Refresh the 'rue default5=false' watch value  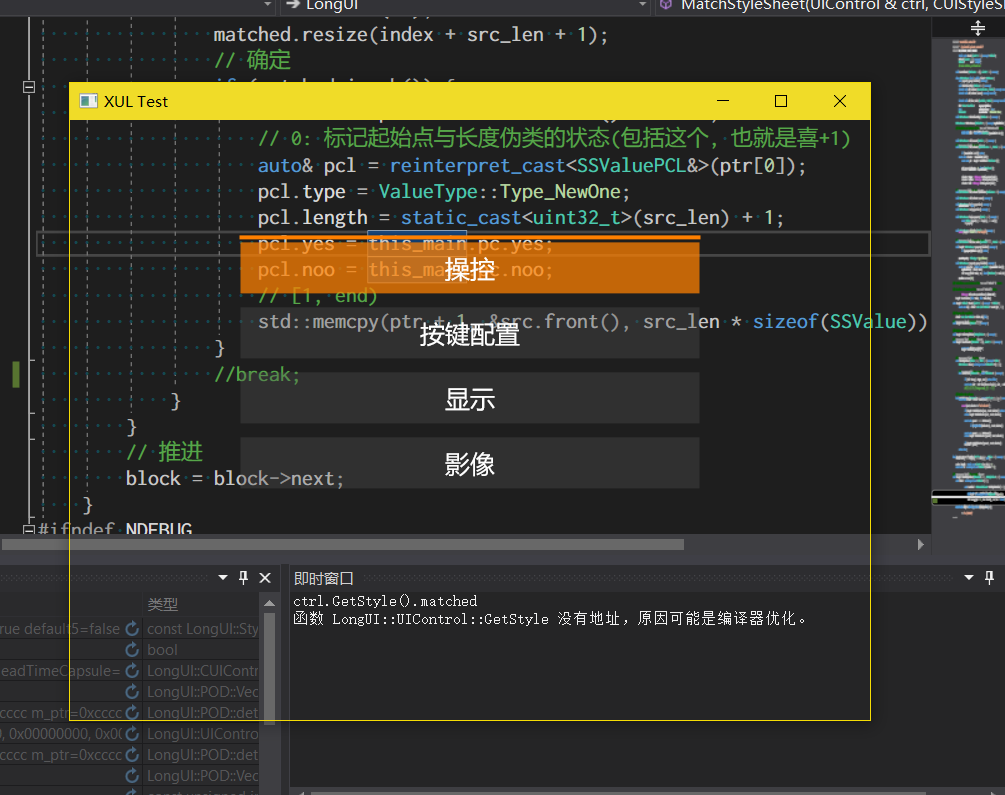coord(132,629)
